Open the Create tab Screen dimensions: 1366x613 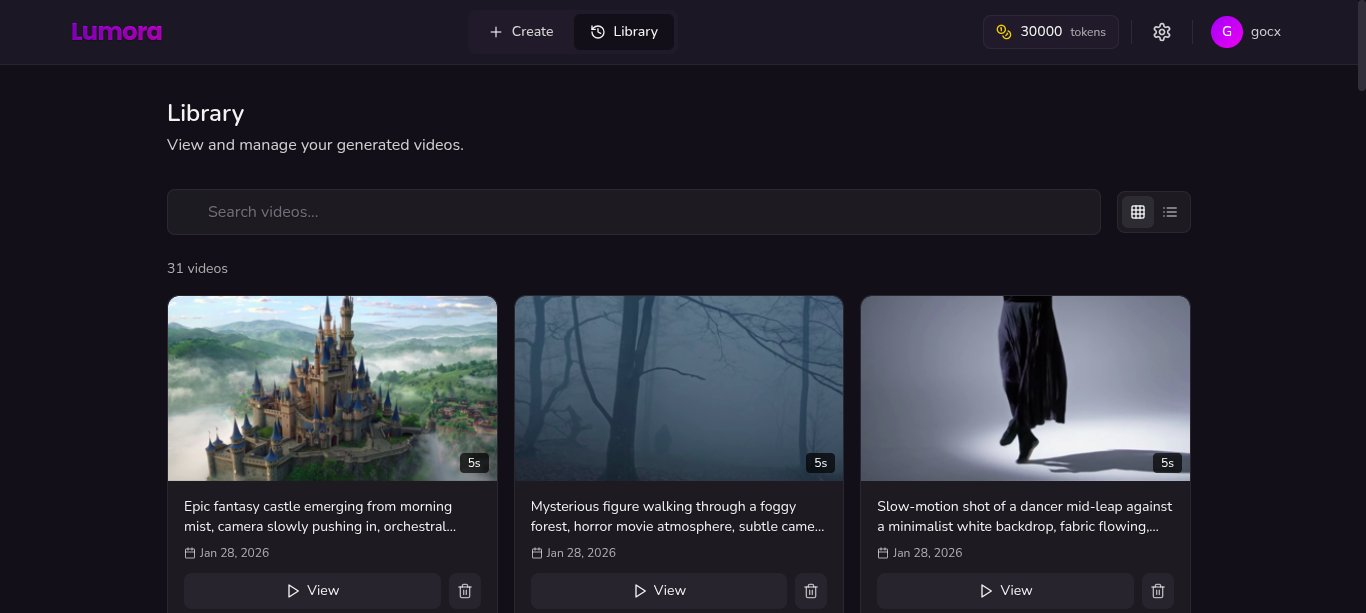click(521, 32)
